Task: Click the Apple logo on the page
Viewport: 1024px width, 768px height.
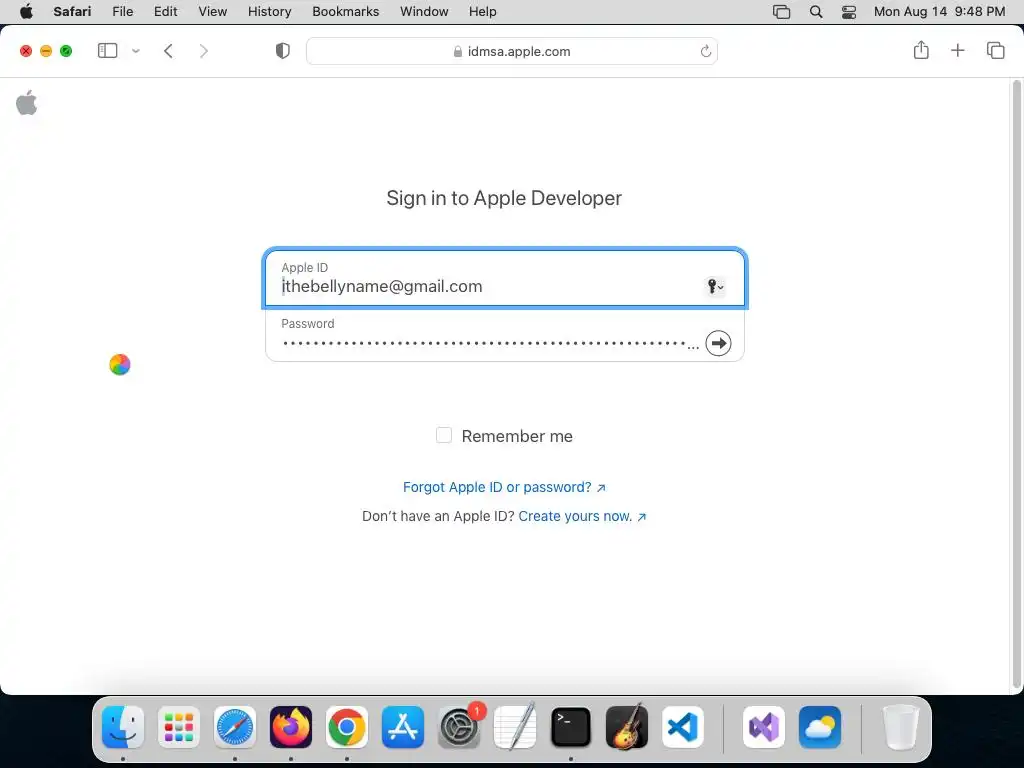Action: 27,103
